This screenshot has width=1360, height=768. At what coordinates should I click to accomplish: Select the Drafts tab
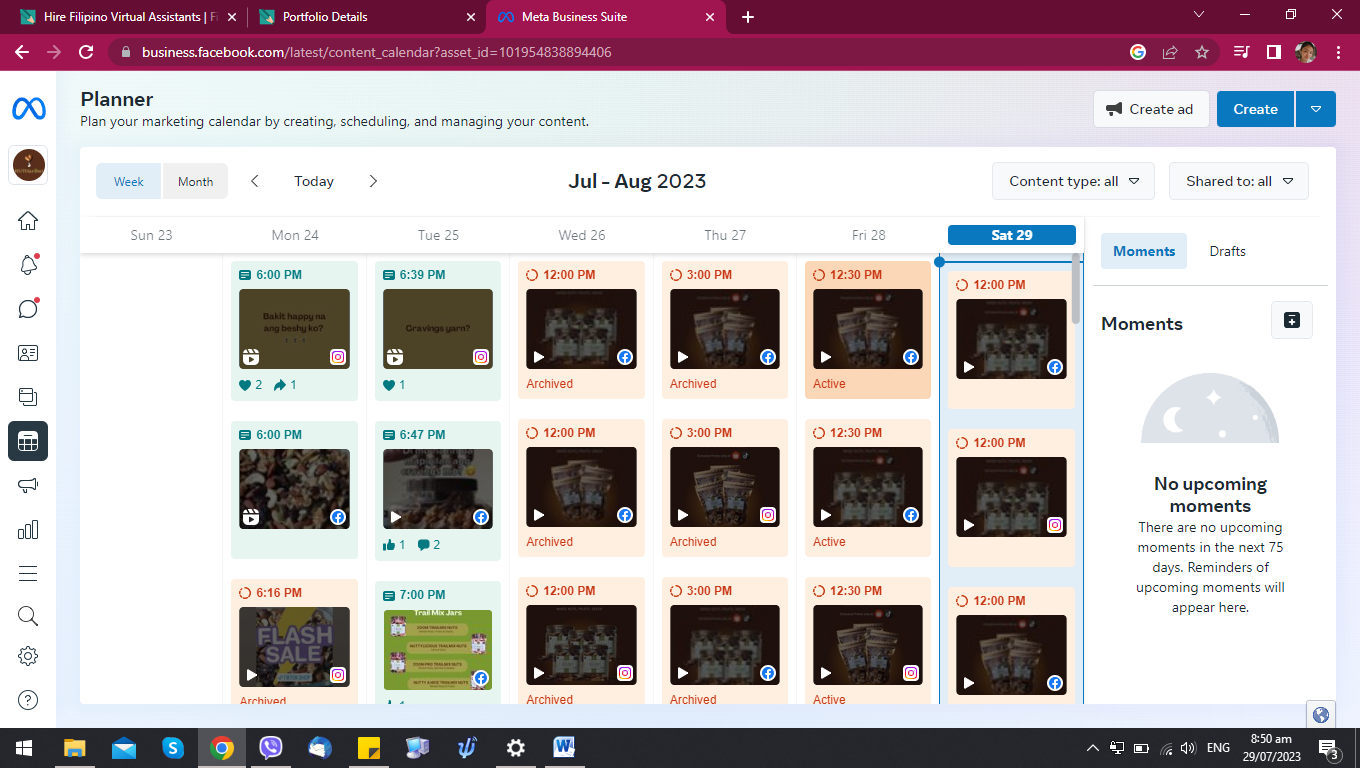pyautogui.click(x=1227, y=251)
